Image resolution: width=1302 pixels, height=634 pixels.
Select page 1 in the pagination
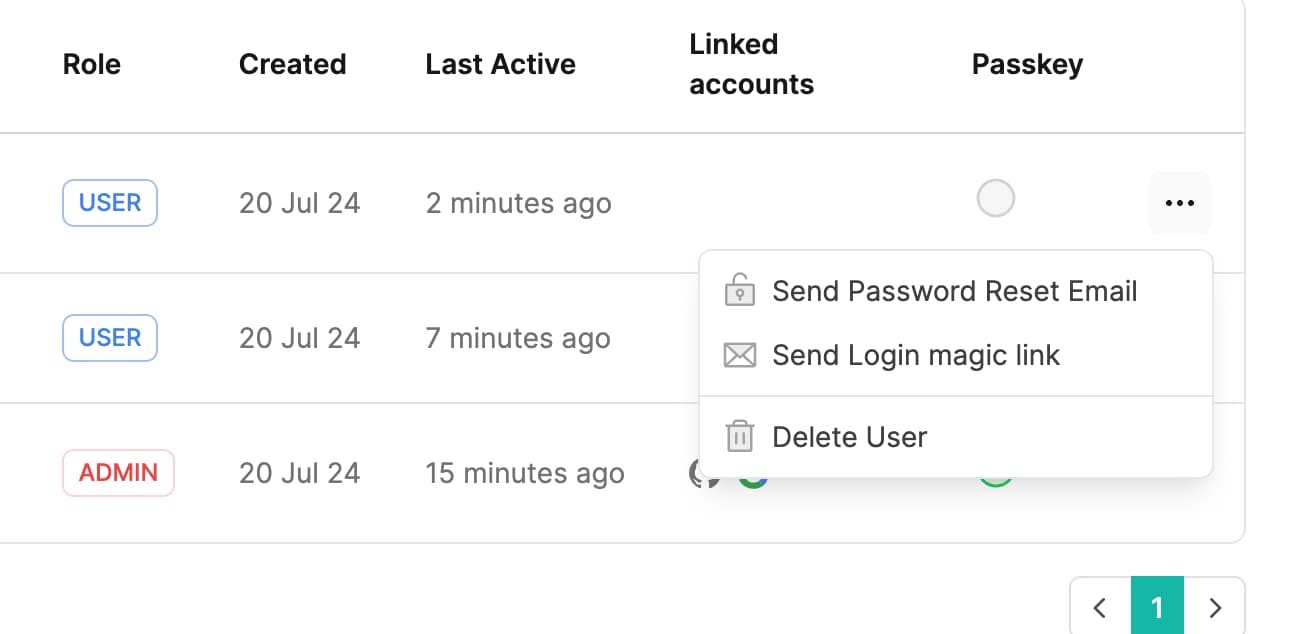click(1157, 606)
